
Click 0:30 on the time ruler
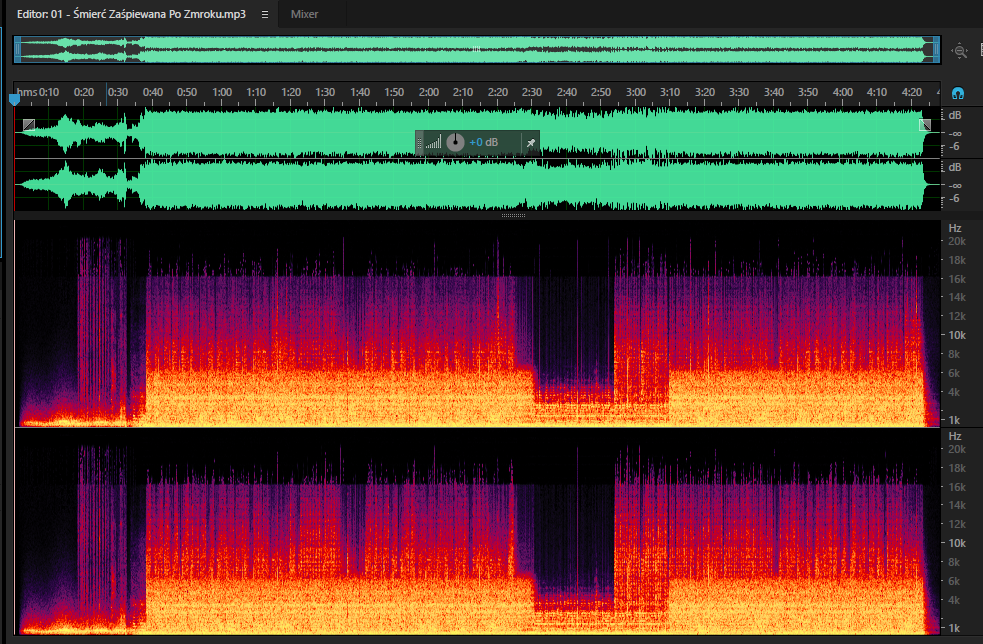coord(118,92)
